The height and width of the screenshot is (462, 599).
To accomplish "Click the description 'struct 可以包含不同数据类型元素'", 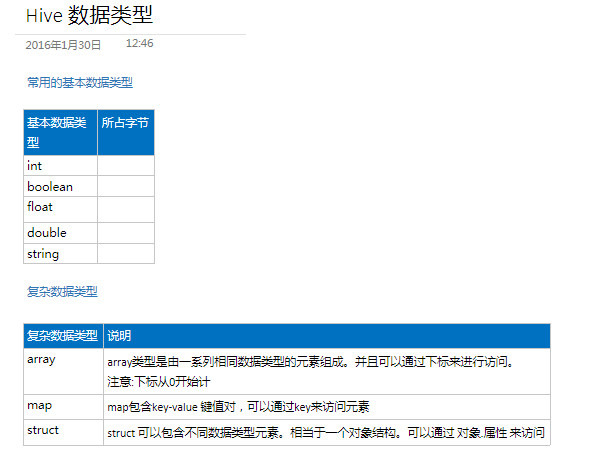I will pyautogui.click(x=326, y=433).
